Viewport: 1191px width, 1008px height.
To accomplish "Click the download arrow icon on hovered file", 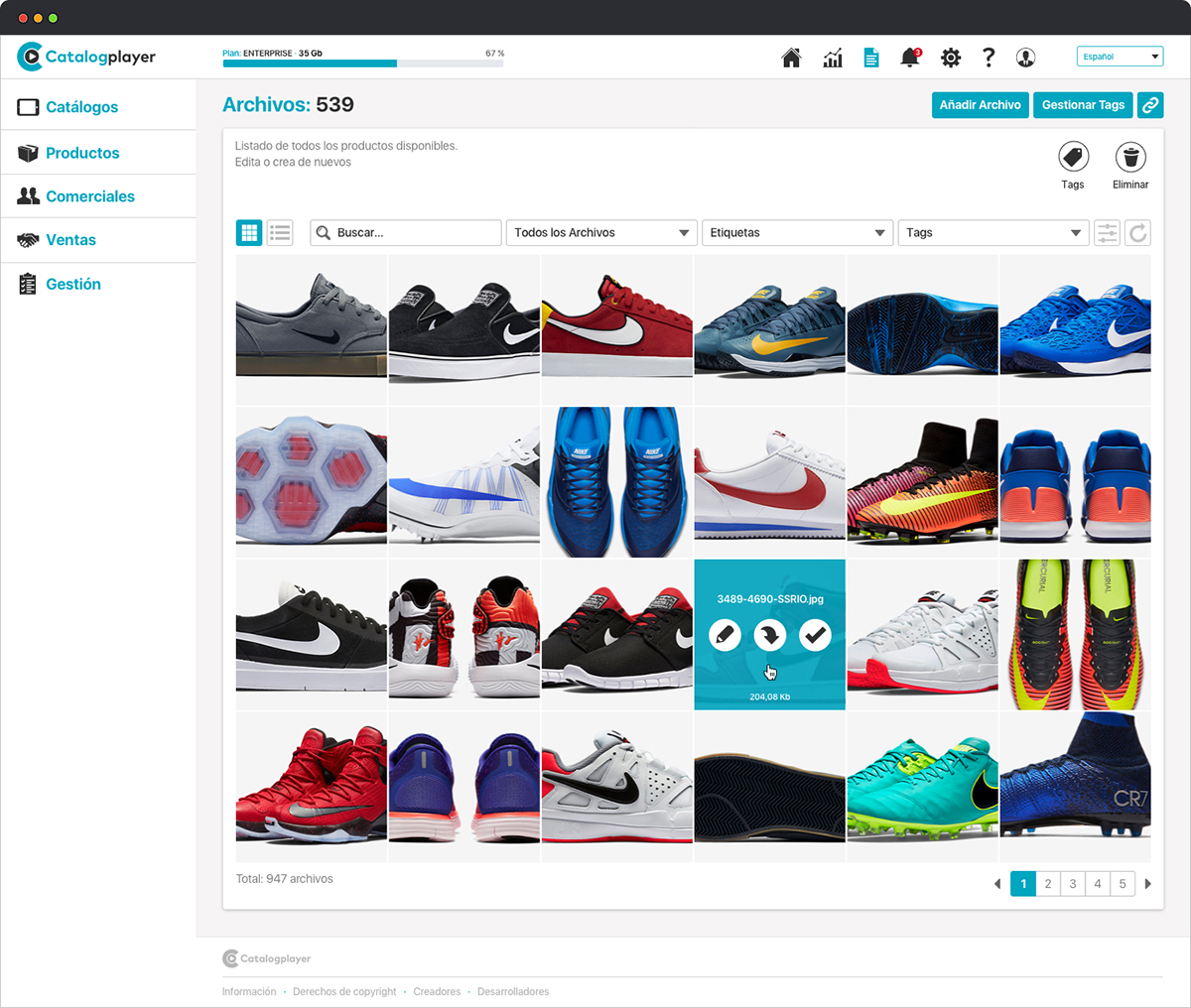I will tap(770, 635).
